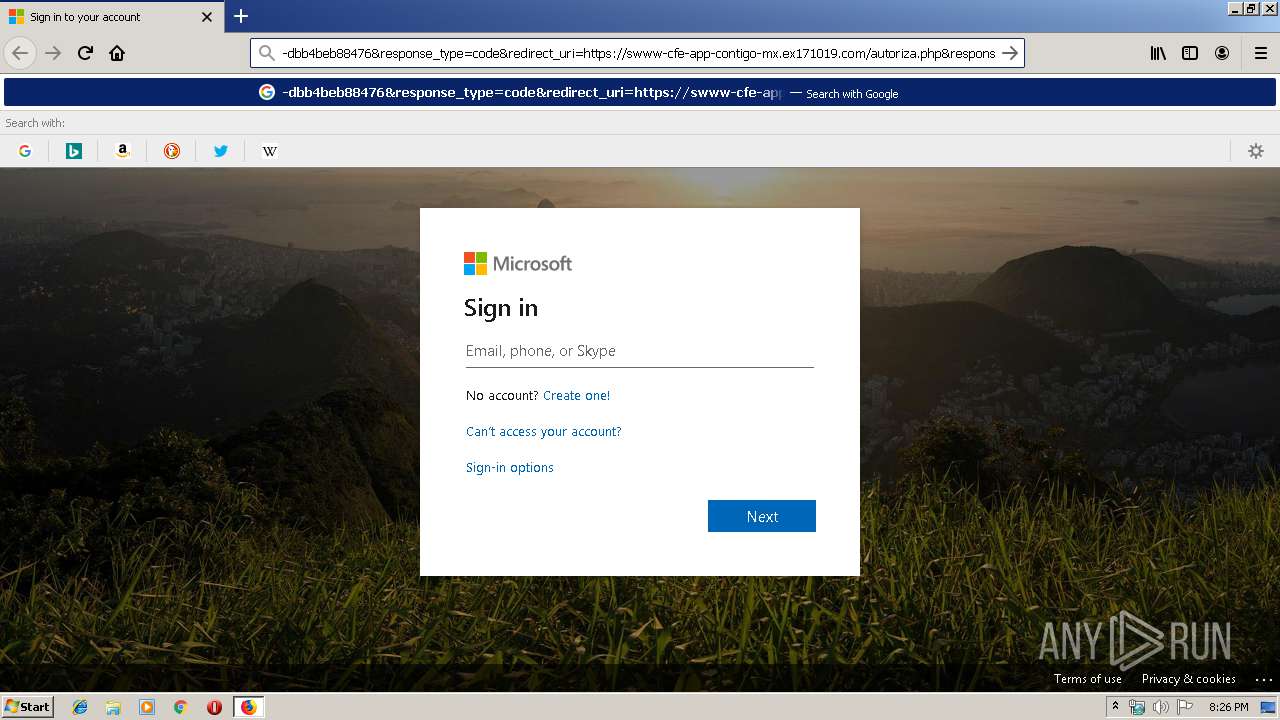Open 'Terms of use' footer link
Image resolution: width=1280 pixels, height=720 pixels.
pos(1088,679)
